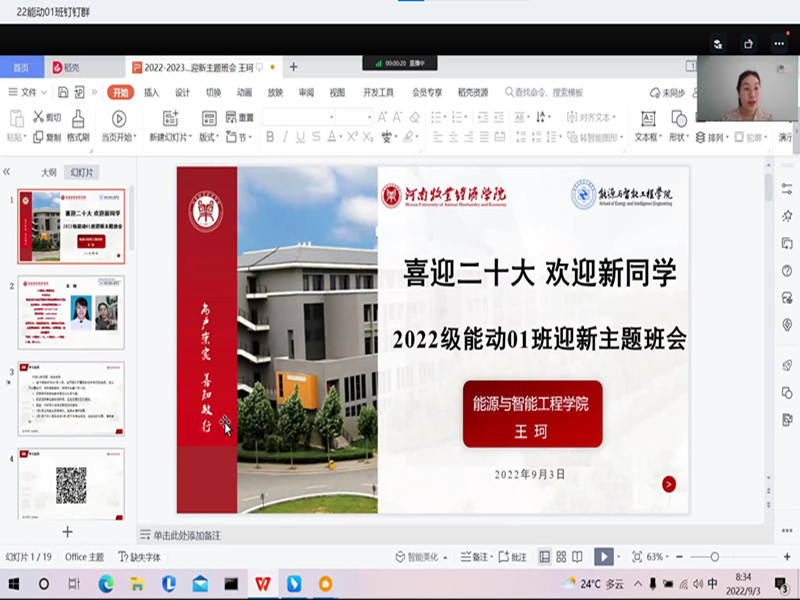
Task: Switch to normal view in status bar
Action: (x=545, y=556)
